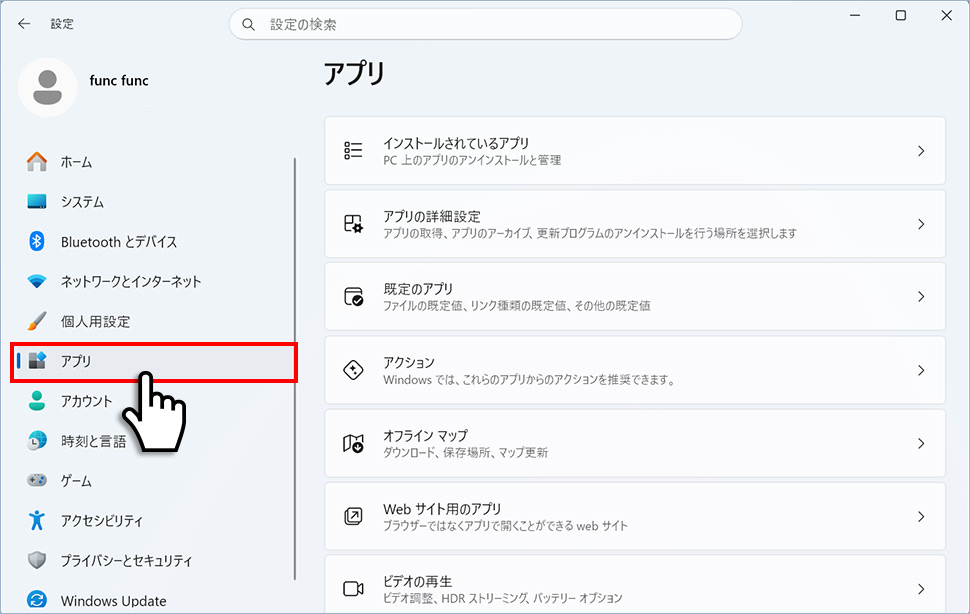Click the sidebar vertical scrollbar
The image size is (970, 614).
tap(294, 369)
